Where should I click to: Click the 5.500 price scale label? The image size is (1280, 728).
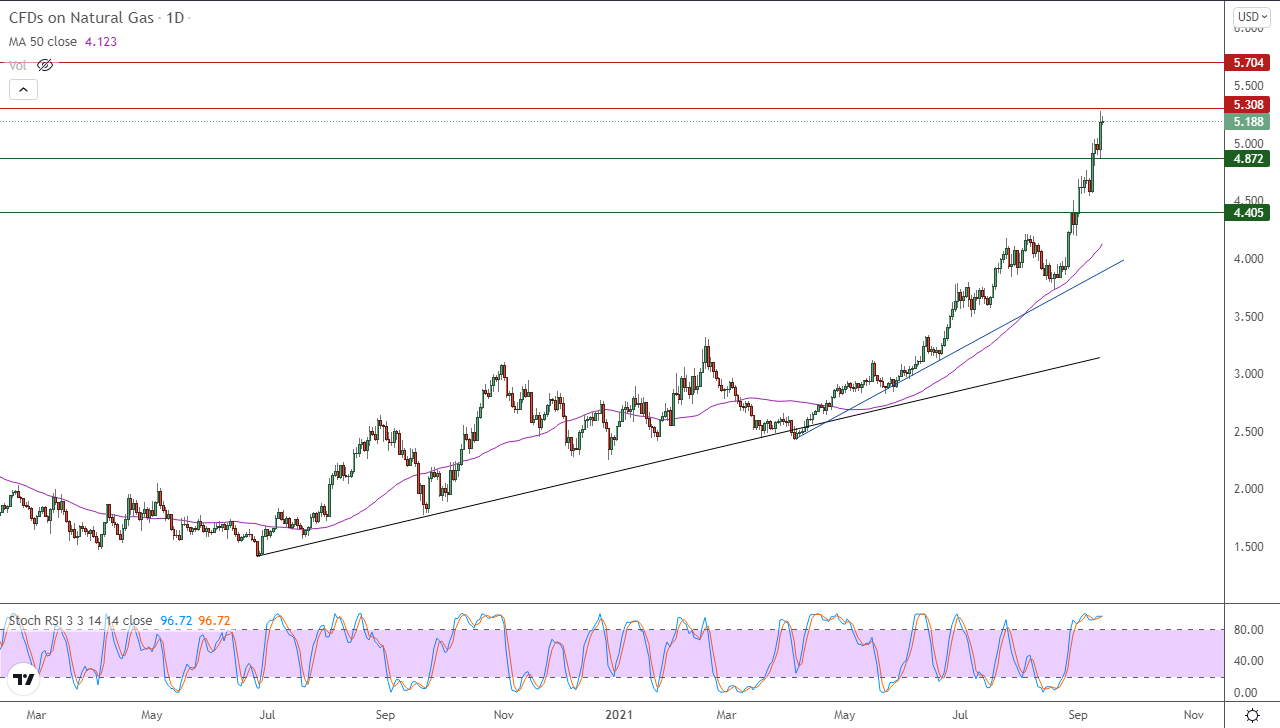pyautogui.click(x=1249, y=87)
